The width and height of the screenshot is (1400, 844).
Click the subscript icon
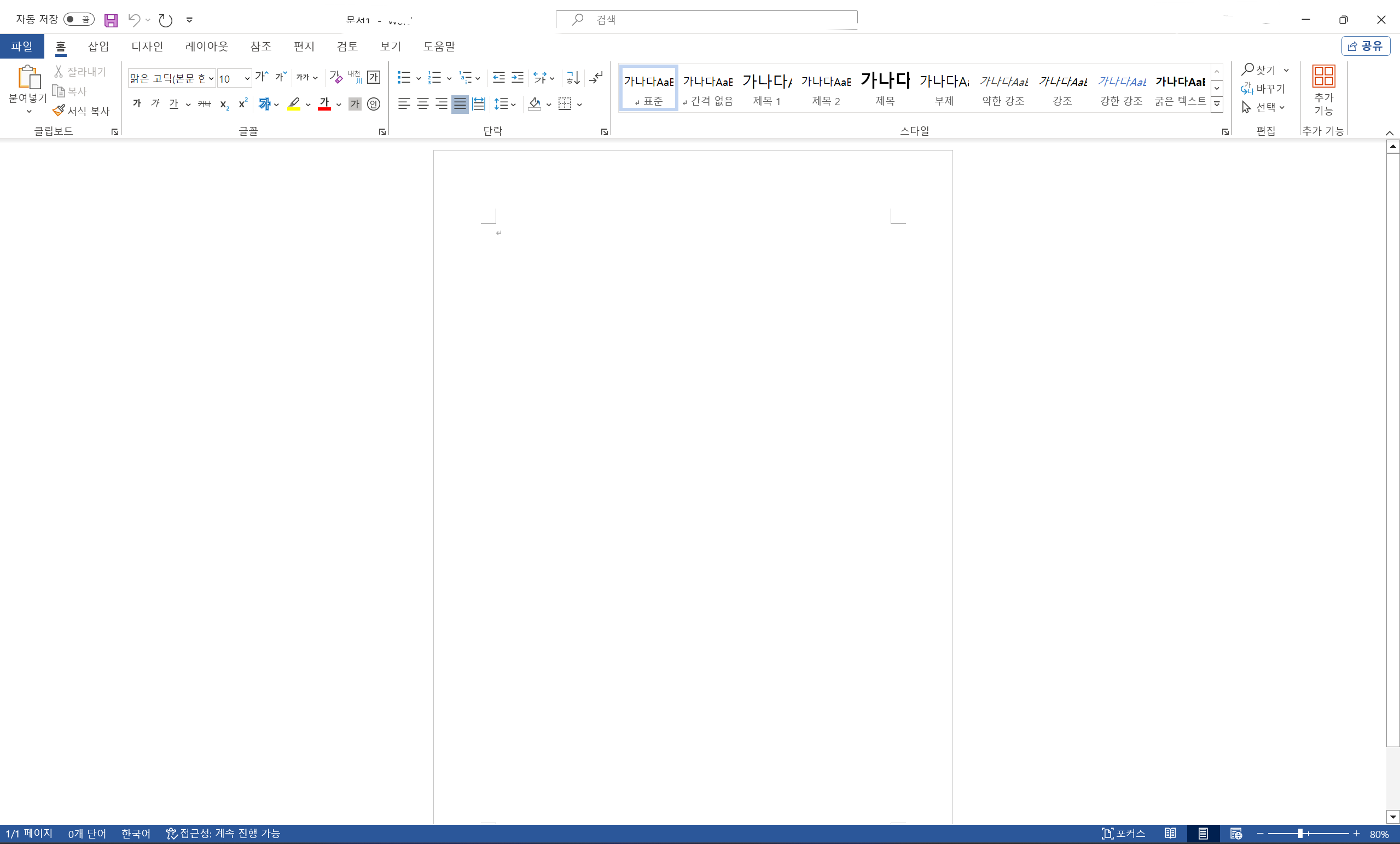(224, 105)
